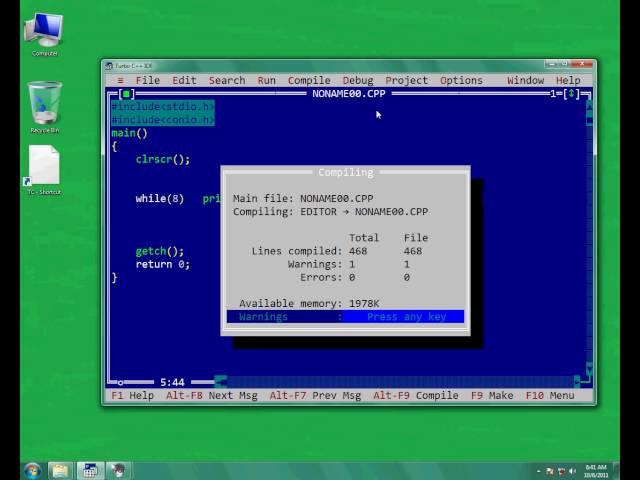640x480 pixels.
Task: Click the vertical scrollbar down arrow
Action: 589,369
